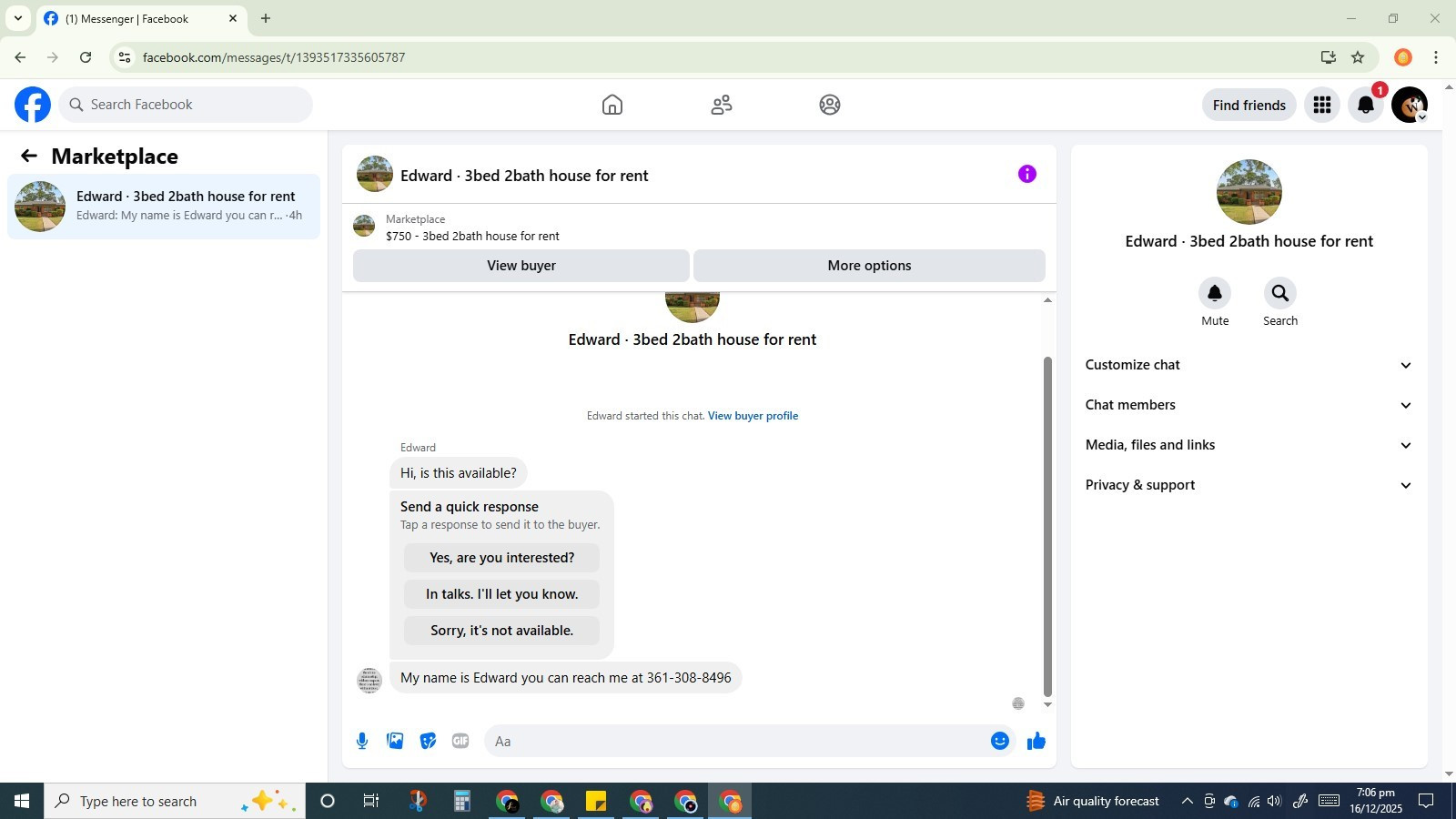Click the back arrow next to Marketplace
The image size is (1456, 819).
coord(29,157)
